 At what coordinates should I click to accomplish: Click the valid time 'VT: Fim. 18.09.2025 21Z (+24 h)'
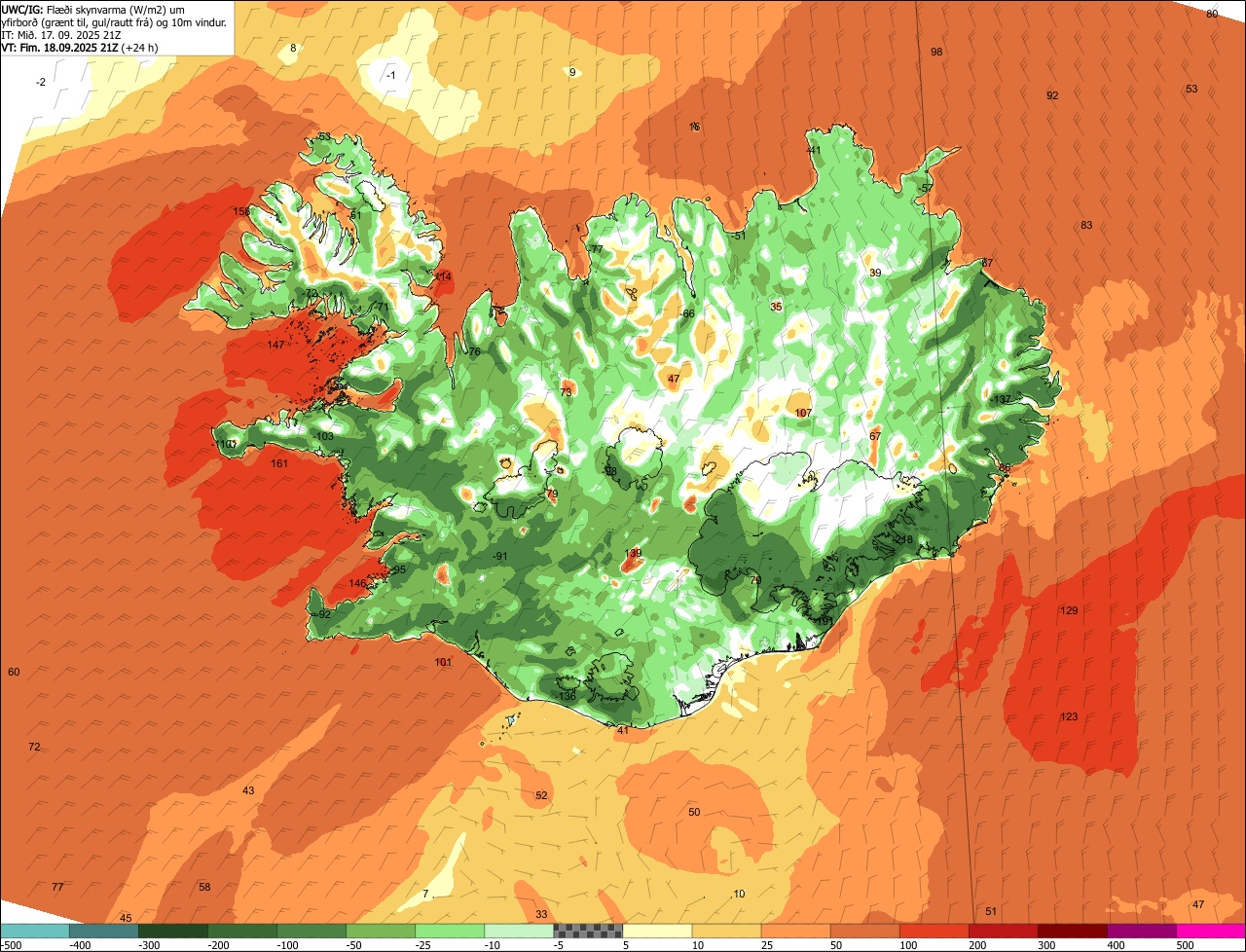click(x=80, y=47)
